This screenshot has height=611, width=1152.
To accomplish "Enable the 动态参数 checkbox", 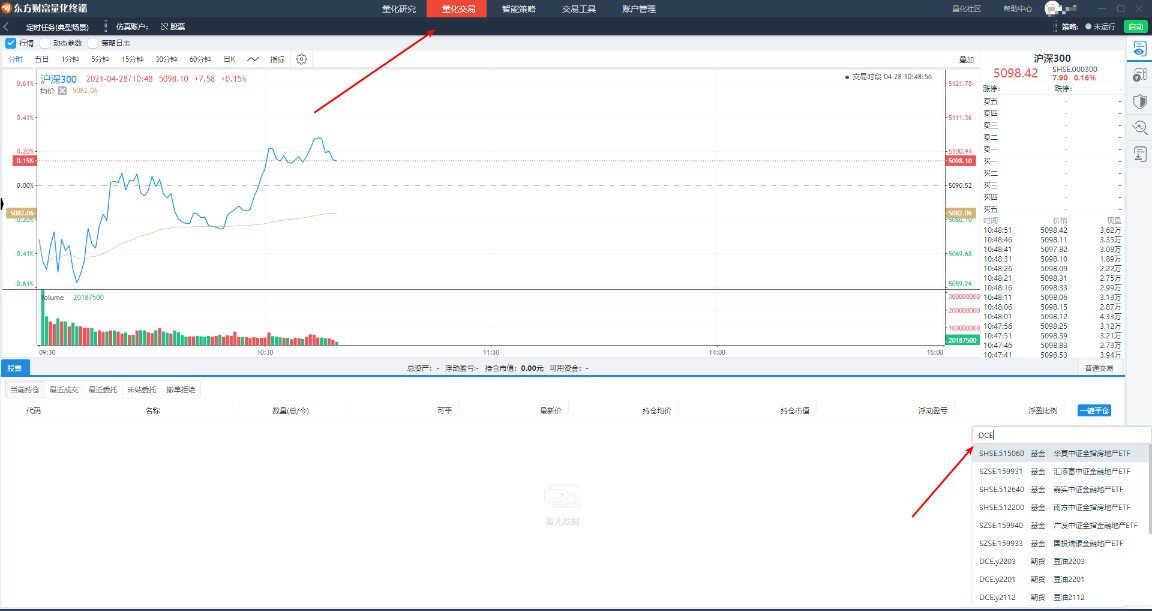I will tap(45, 43).
